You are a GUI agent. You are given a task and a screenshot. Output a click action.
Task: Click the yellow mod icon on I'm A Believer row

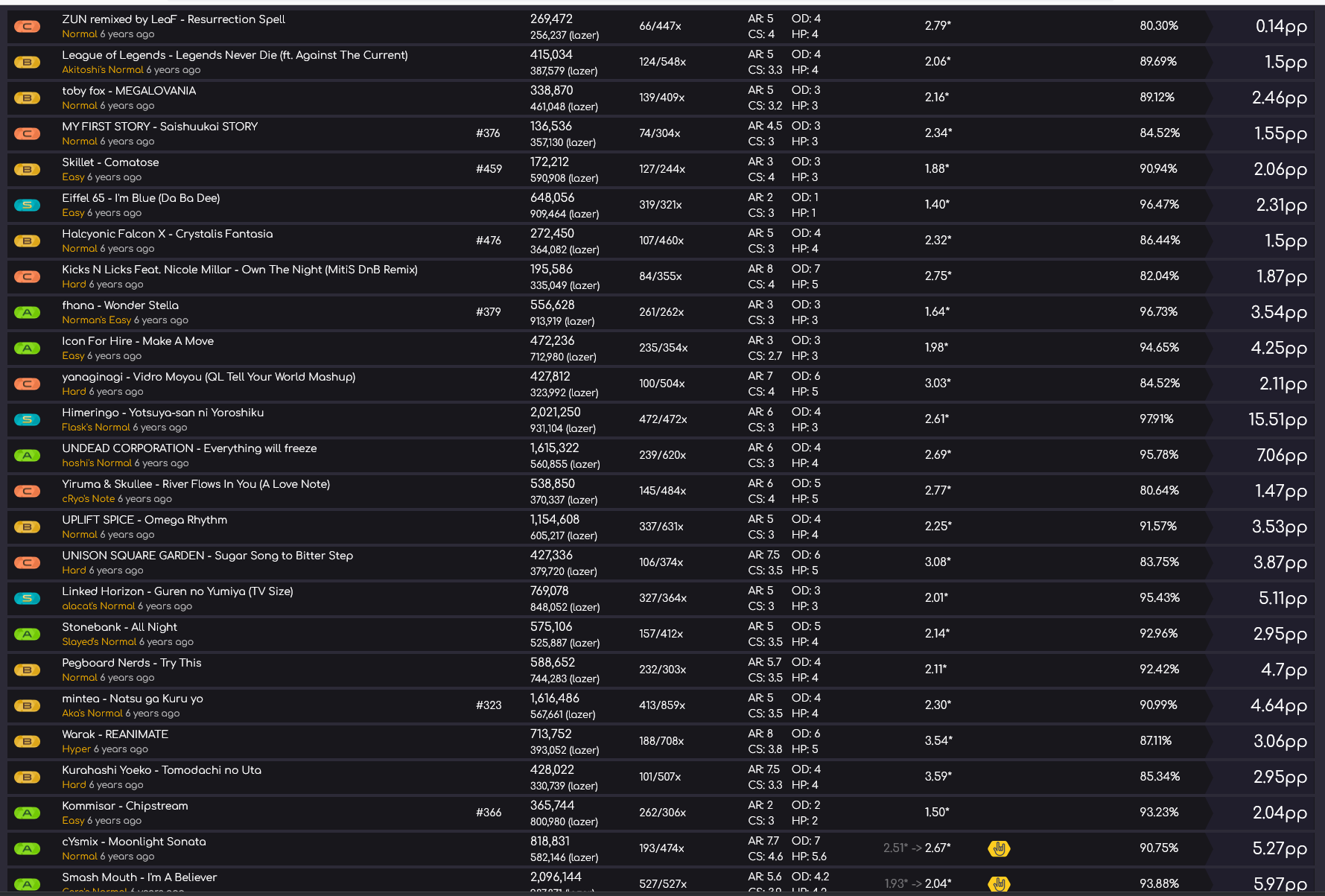(x=999, y=884)
